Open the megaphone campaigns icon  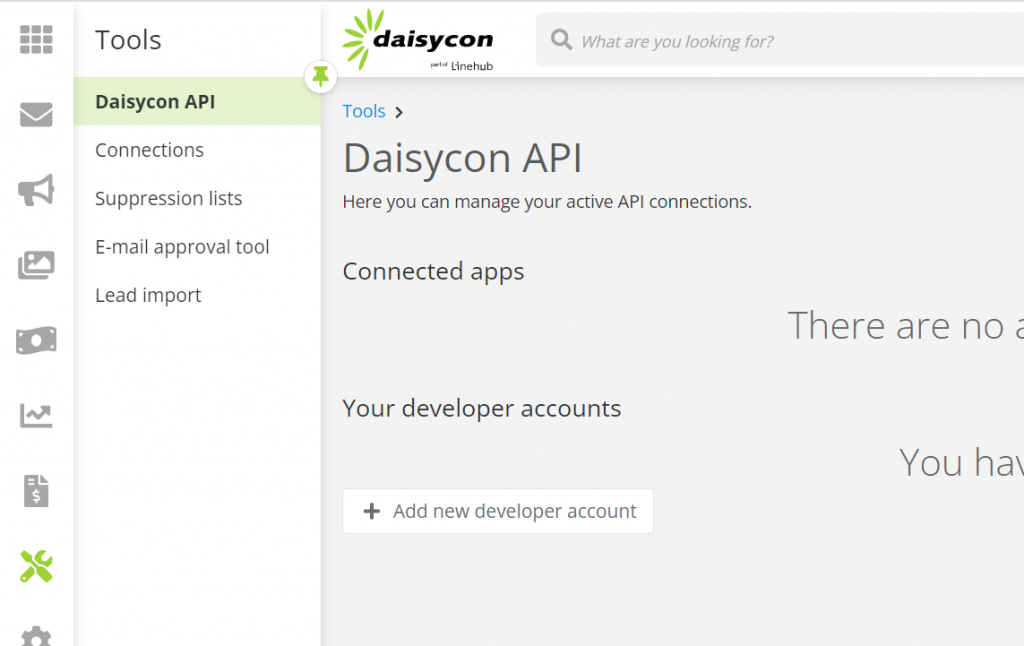pyautogui.click(x=36, y=190)
